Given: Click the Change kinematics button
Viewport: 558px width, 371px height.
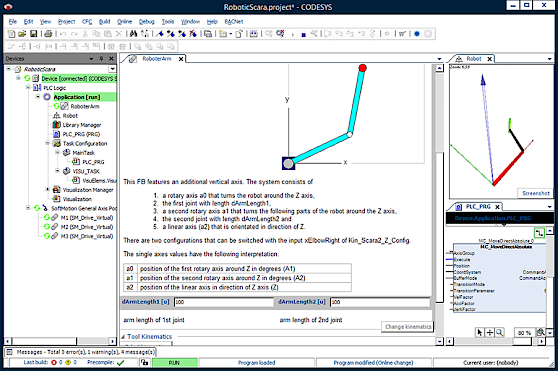Looking at the screenshot, I should tap(408, 327).
